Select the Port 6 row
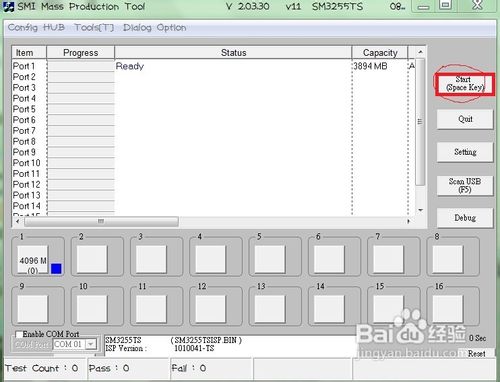 click(213, 120)
